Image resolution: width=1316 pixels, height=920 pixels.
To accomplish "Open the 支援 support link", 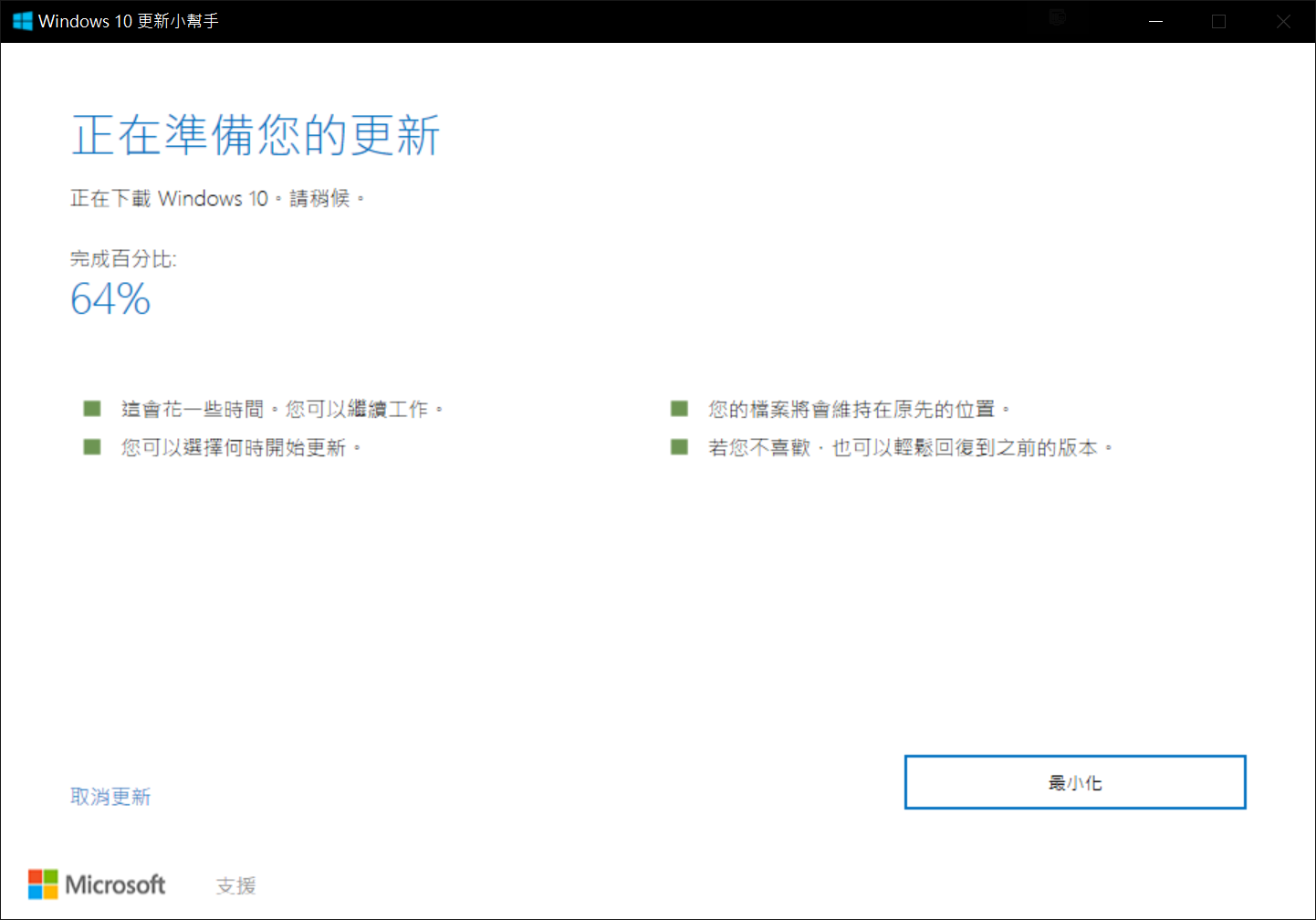I will coord(235,885).
